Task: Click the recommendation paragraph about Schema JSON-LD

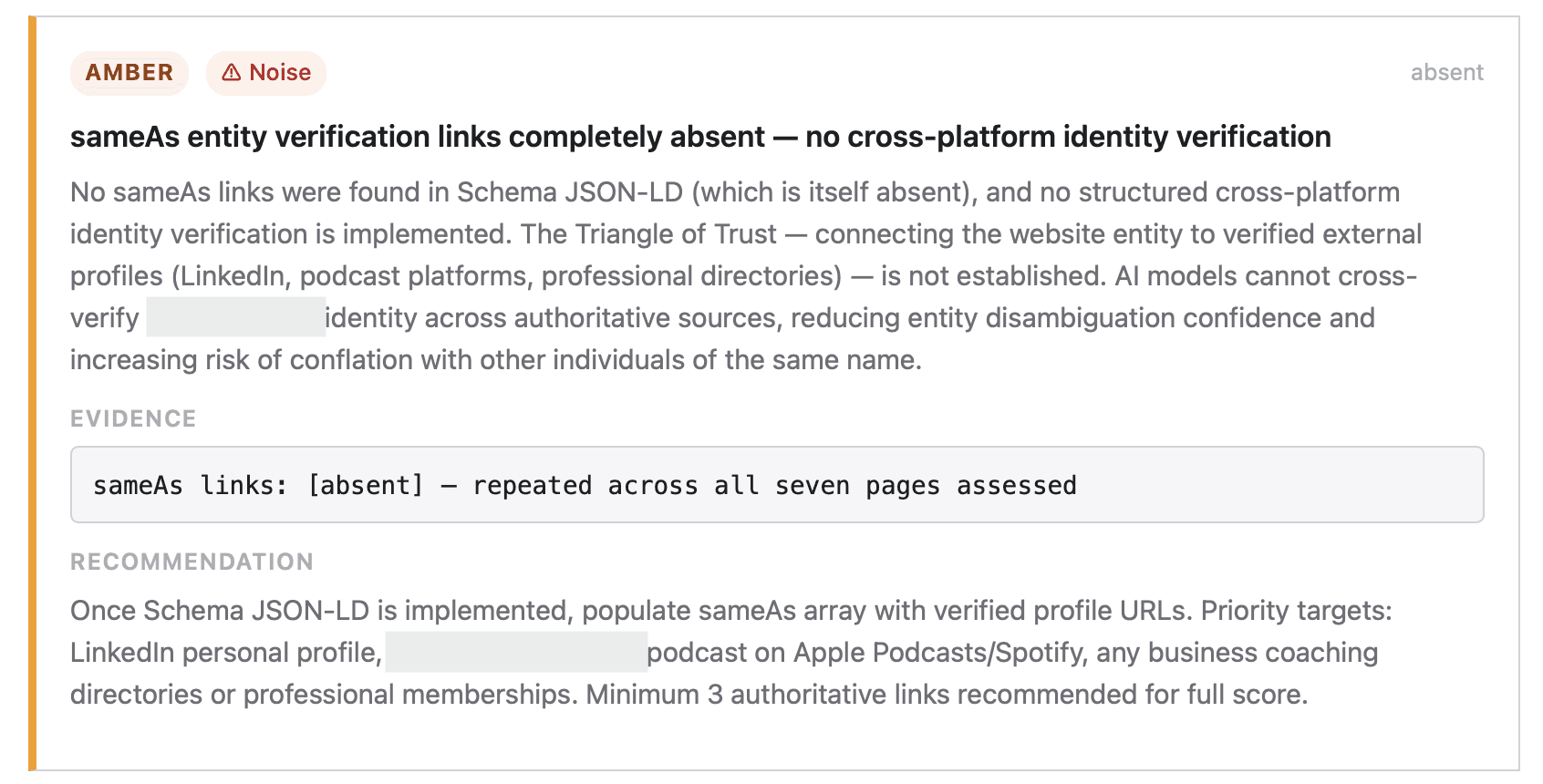Action: click(x=731, y=653)
